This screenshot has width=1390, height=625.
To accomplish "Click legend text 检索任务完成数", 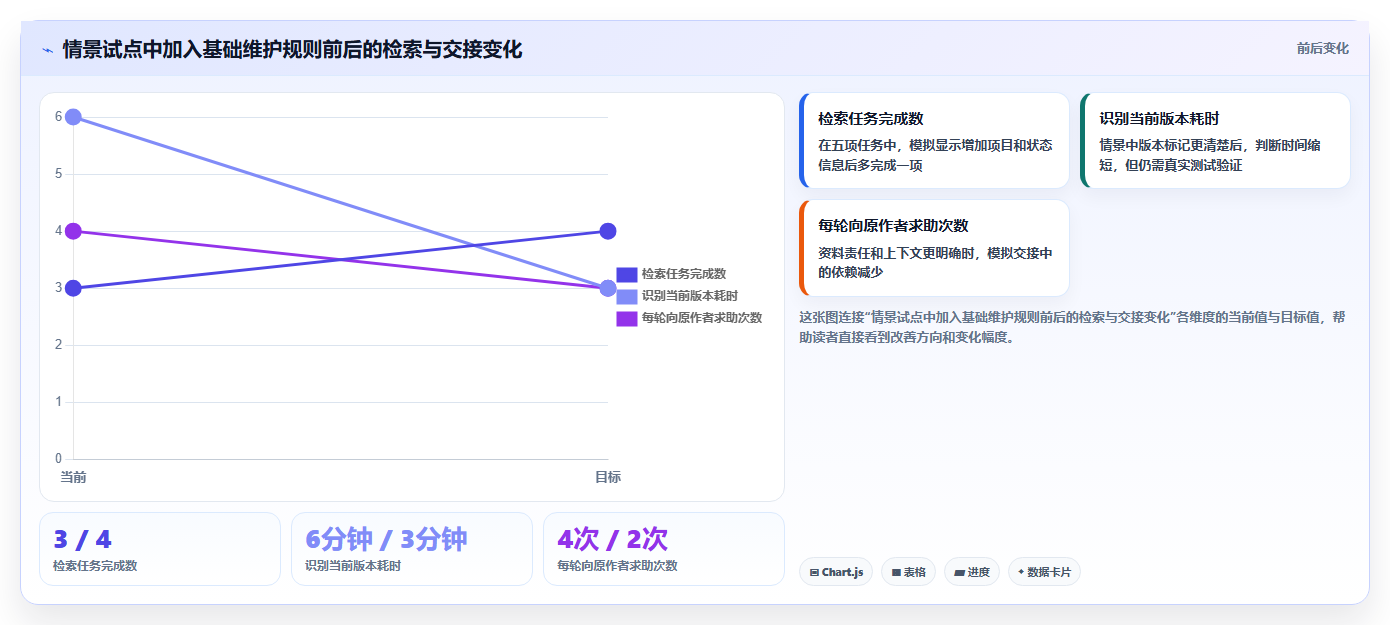I will pyautogui.click(x=684, y=274).
